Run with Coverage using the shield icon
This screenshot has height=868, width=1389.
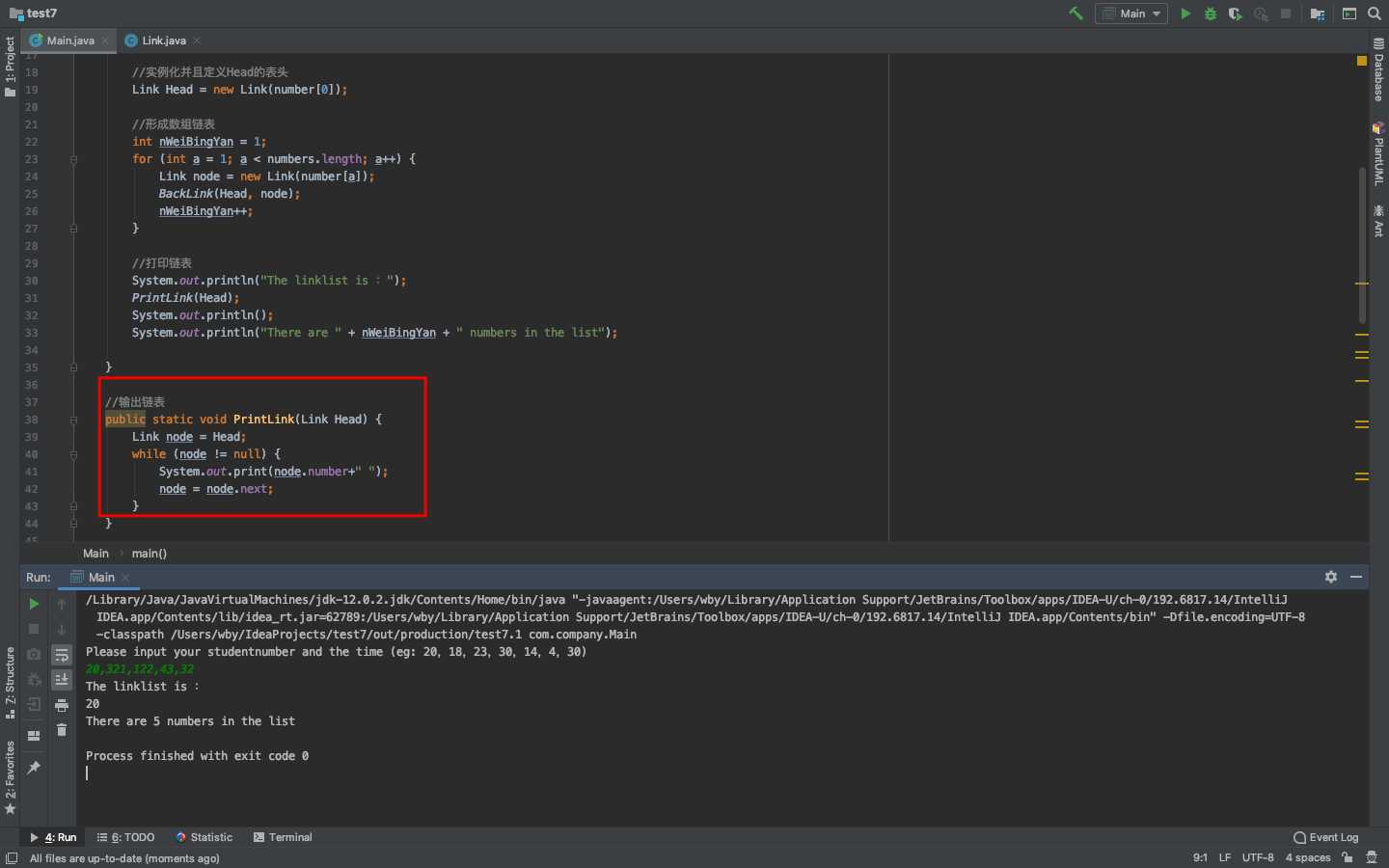(x=1235, y=14)
